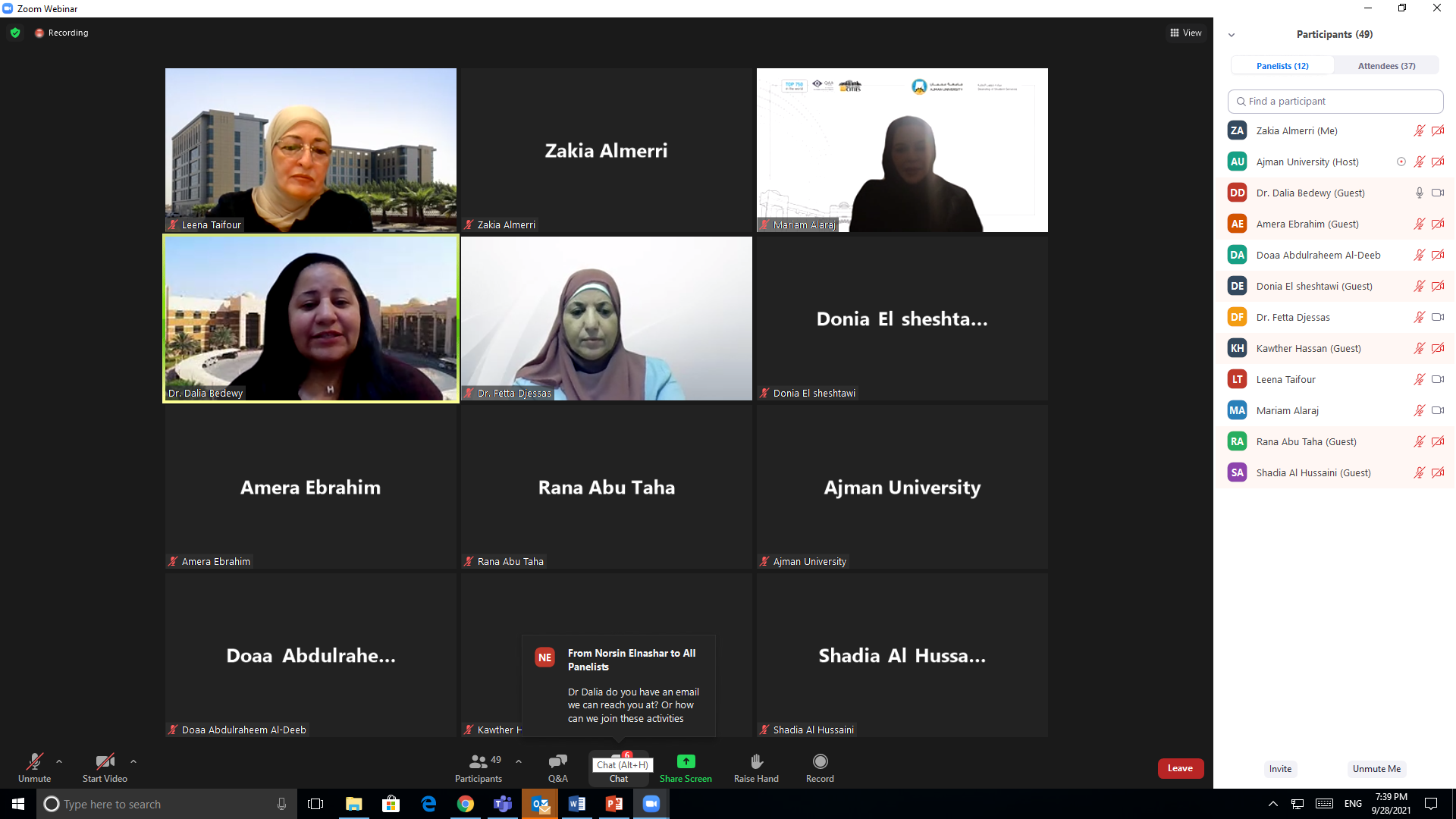Start your video camera
This screenshot has width=1456, height=819.
pos(105,761)
